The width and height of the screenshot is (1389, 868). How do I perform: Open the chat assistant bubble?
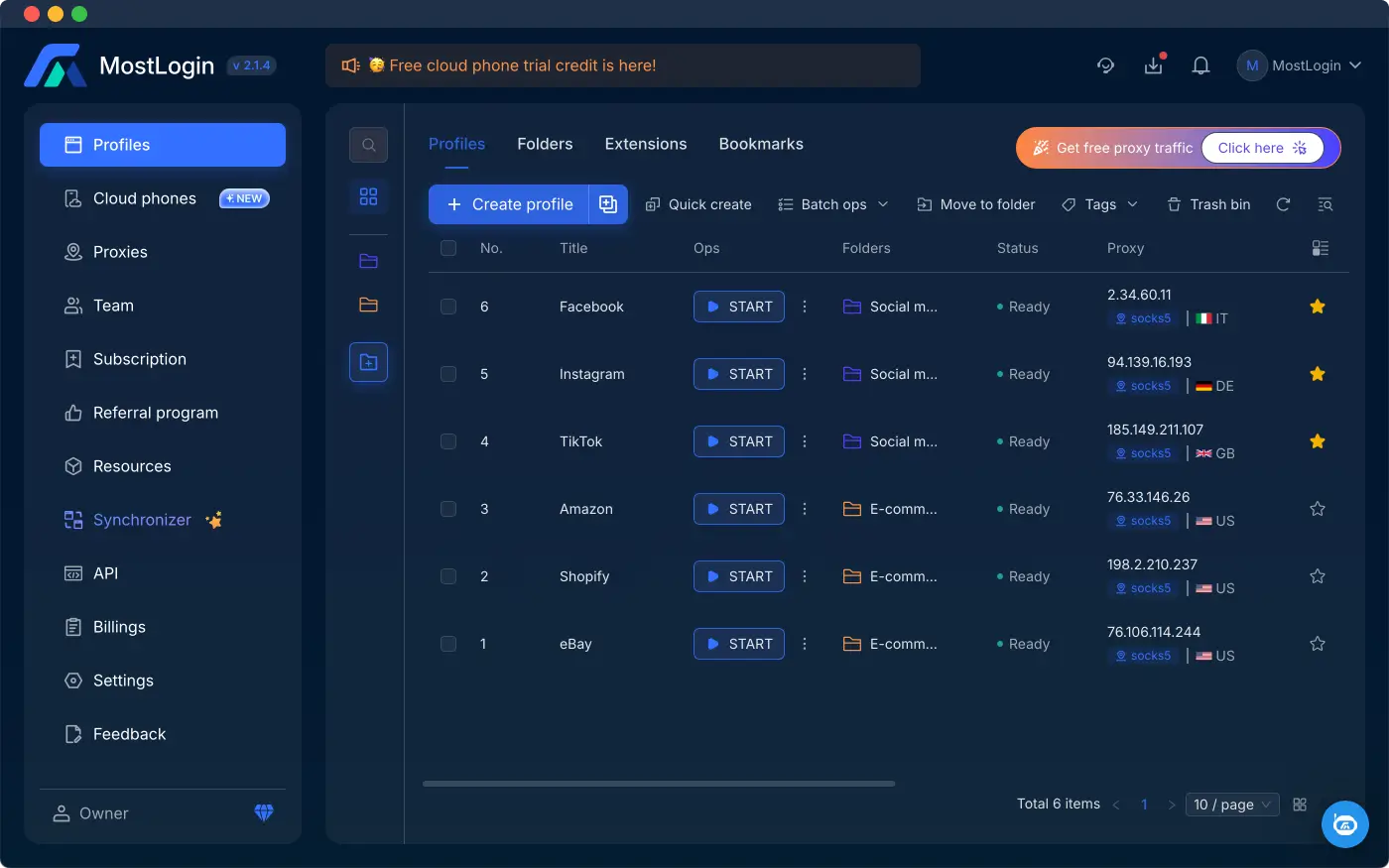click(1345, 824)
